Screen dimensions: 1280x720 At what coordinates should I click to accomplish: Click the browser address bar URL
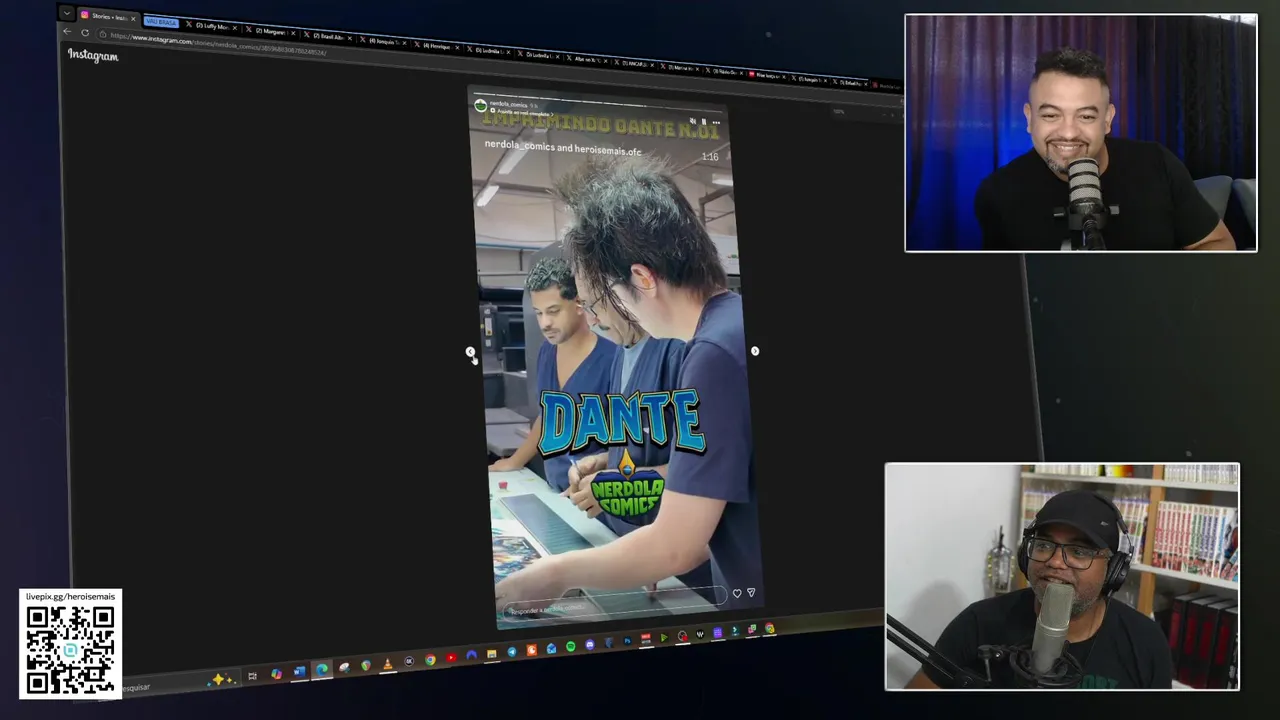tap(219, 44)
